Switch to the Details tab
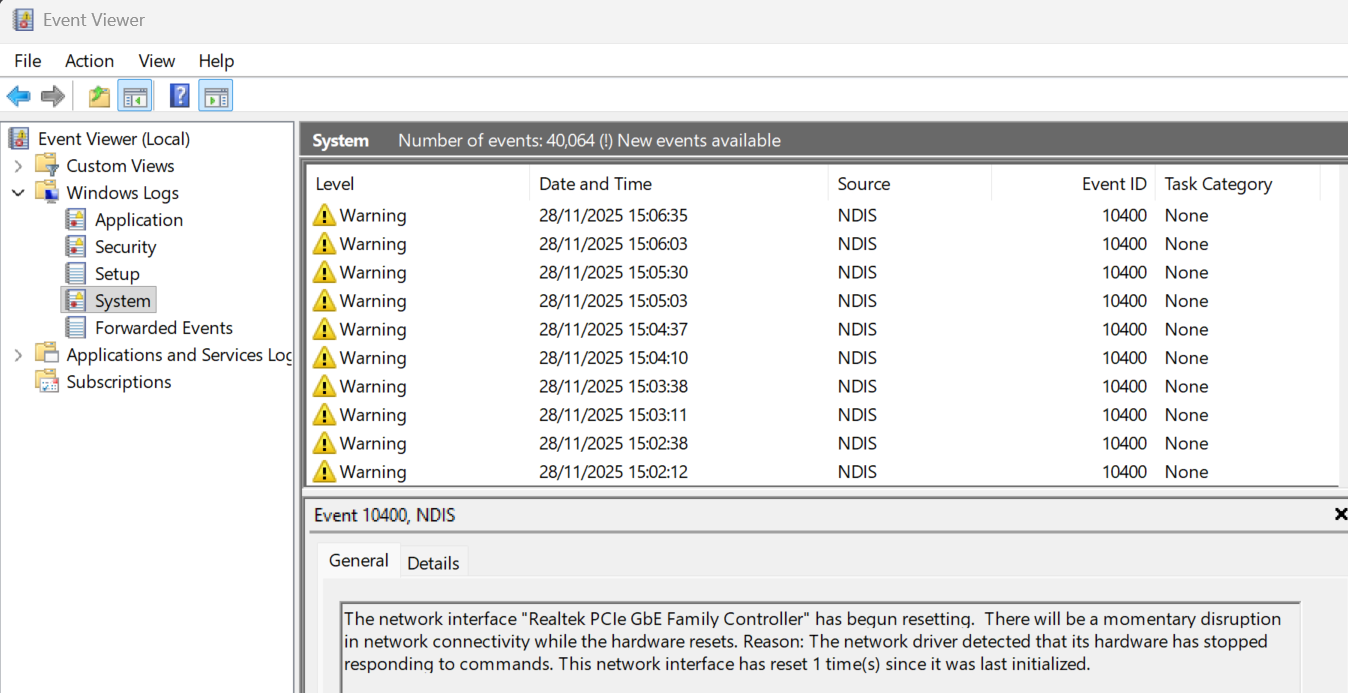The width and height of the screenshot is (1348, 693). (433, 563)
